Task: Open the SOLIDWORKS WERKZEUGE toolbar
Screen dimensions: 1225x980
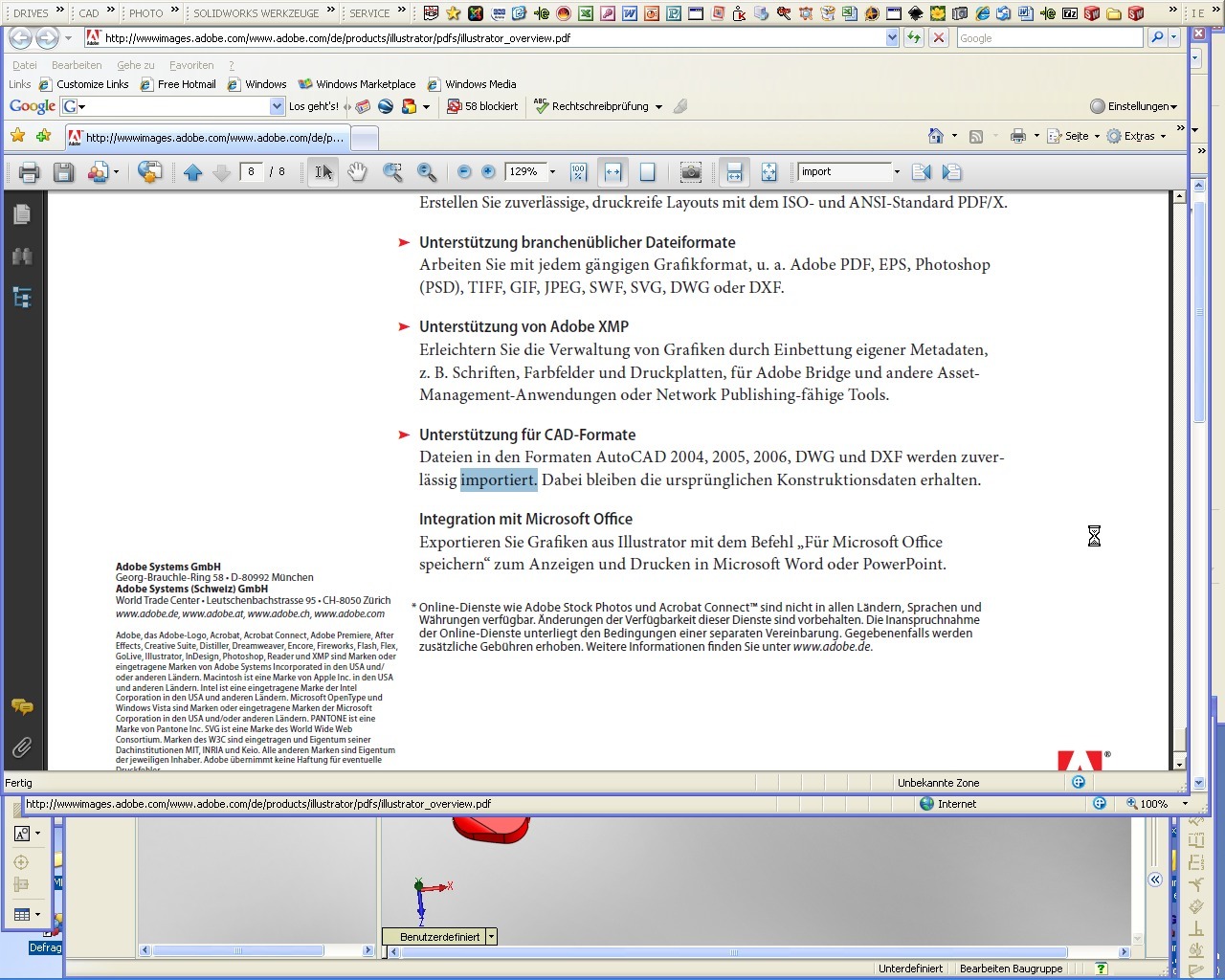Action: click(256, 12)
